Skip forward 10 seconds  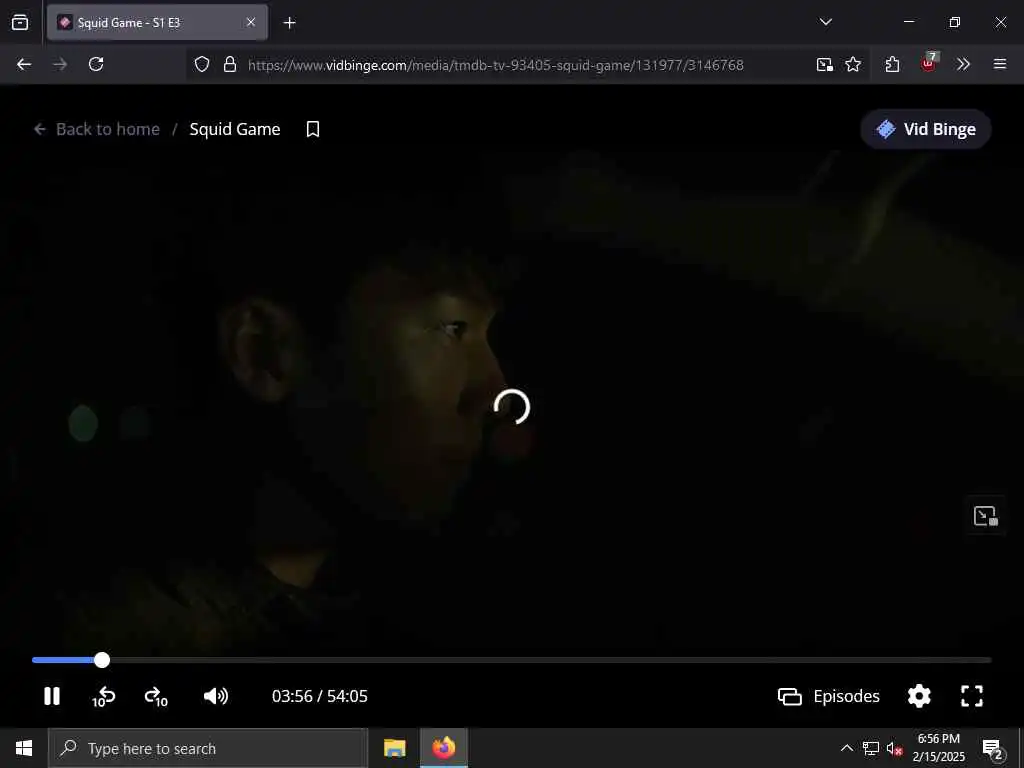156,697
